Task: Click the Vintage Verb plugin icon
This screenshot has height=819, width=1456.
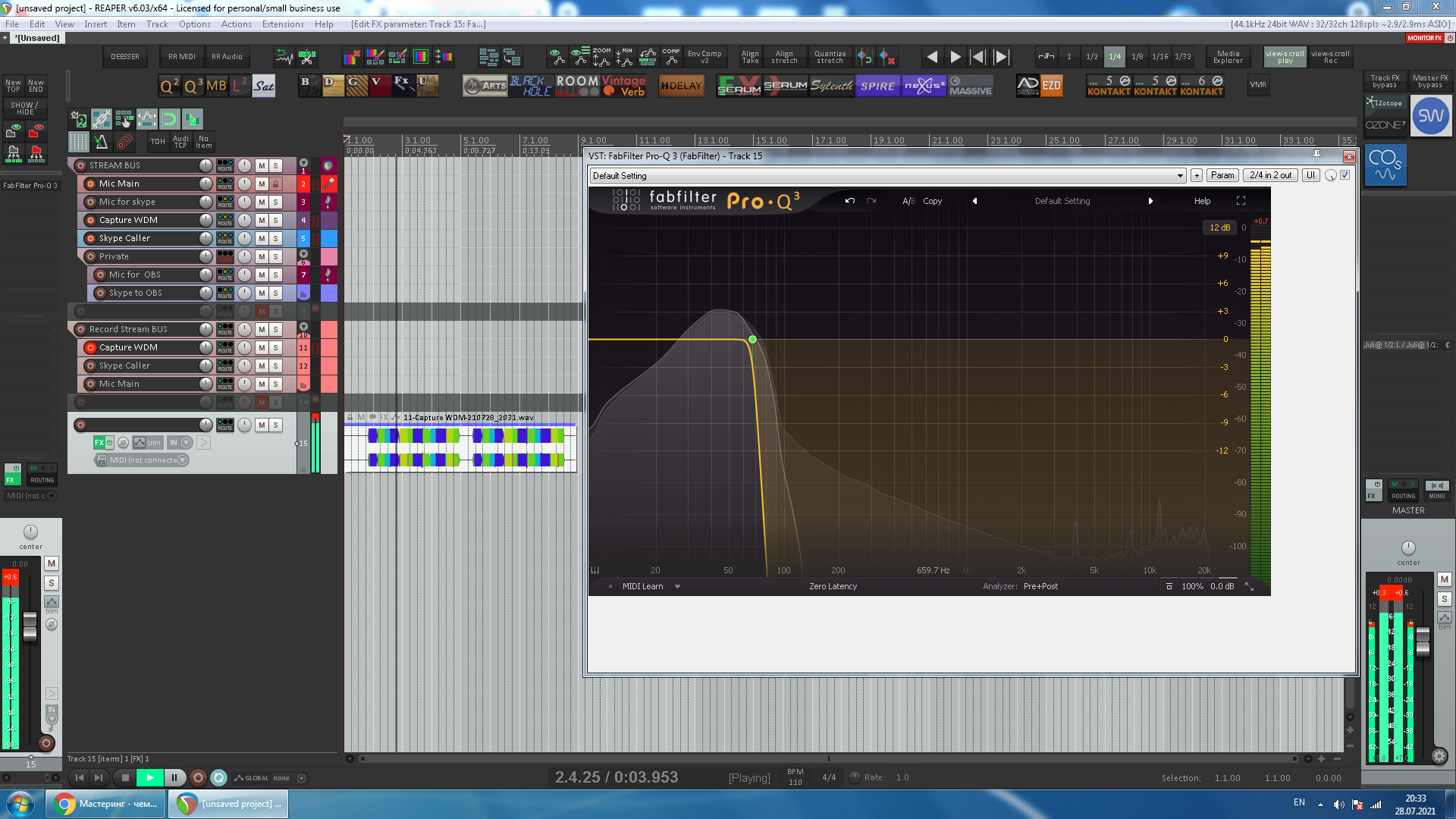Action: tap(623, 86)
